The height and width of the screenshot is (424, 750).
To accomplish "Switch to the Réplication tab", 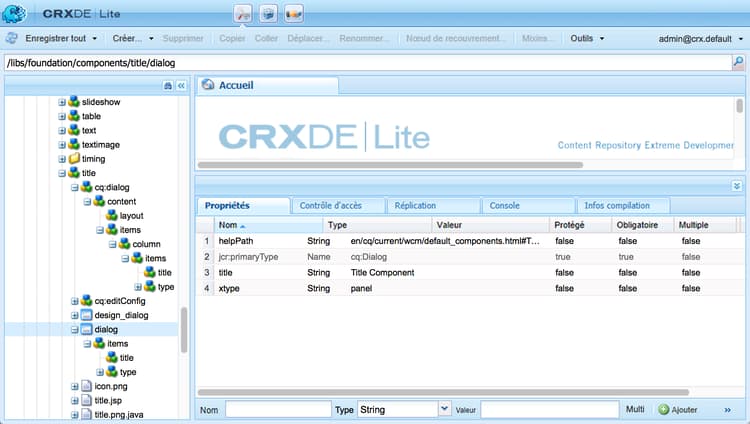I will point(433,206).
